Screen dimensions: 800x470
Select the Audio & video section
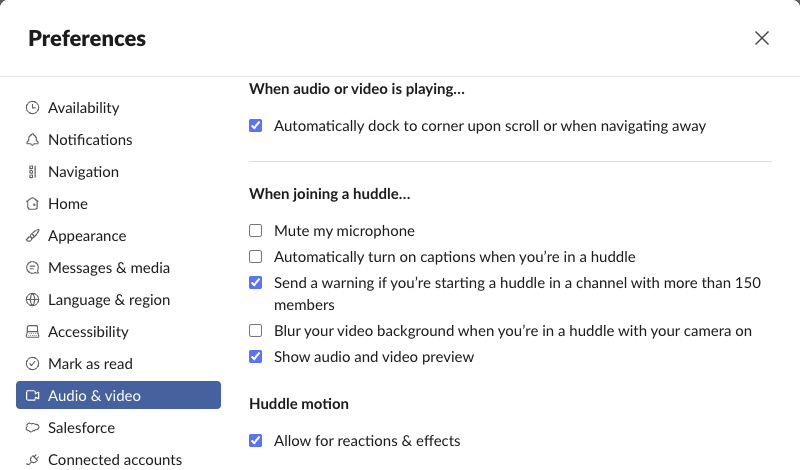pos(118,395)
